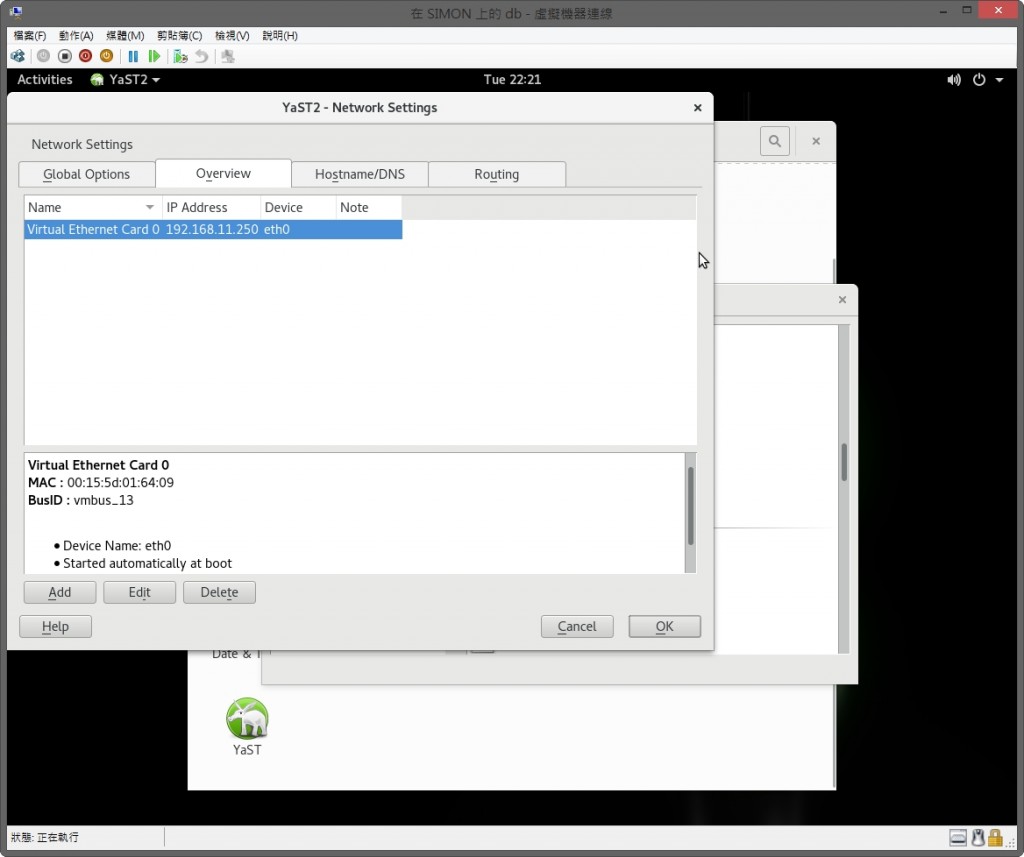Click the background window's vertical scrollbar

tap(844, 462)
